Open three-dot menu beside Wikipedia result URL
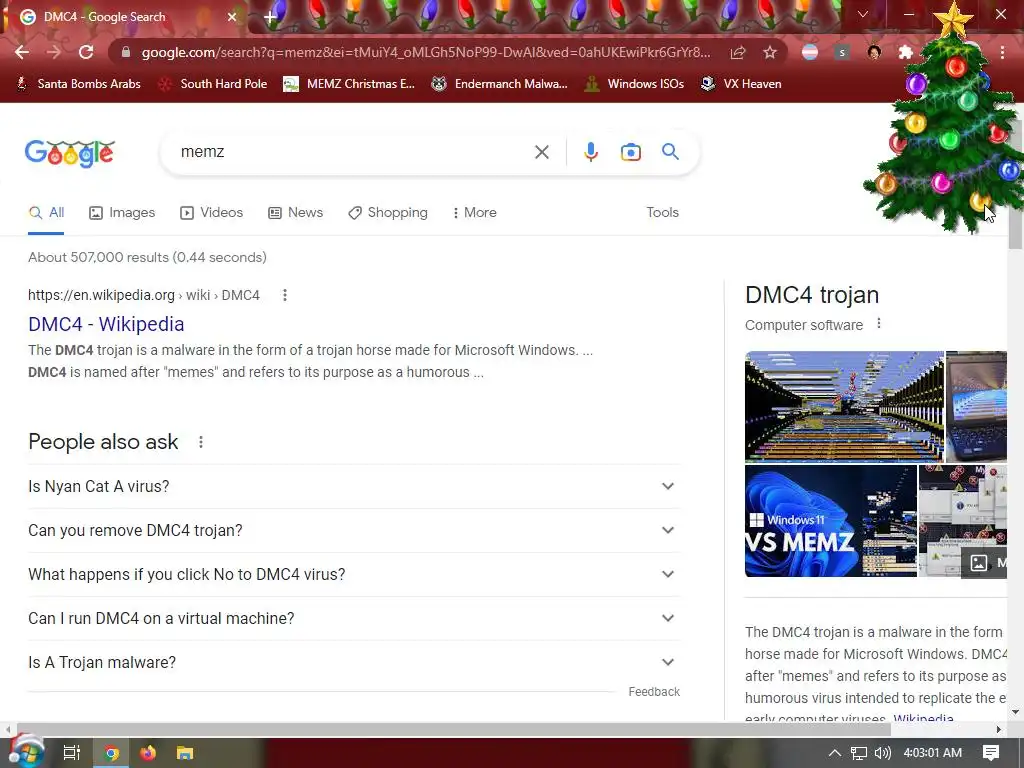Viewport: 1024px width, 768px height. [x=285, y=295]
